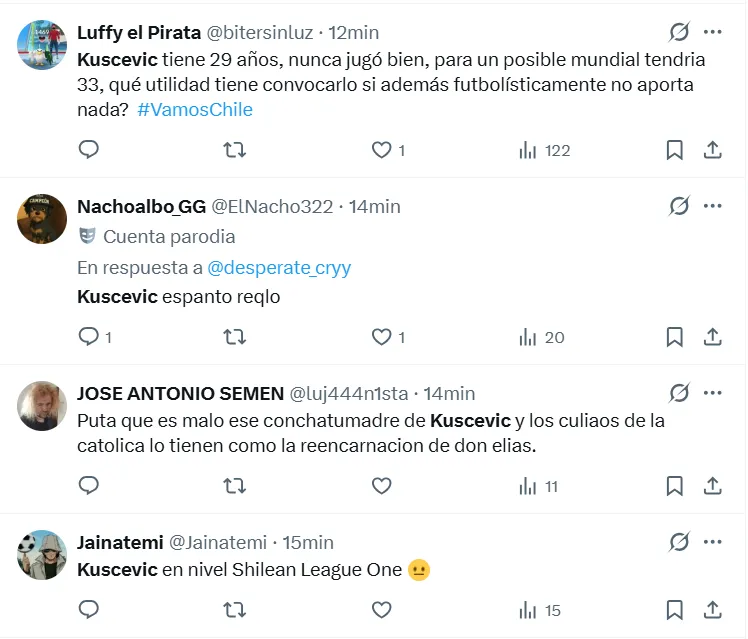Share Luffy el Pirata's tweet
This screenshot has width=748, height=639.
tap(713, 150)
